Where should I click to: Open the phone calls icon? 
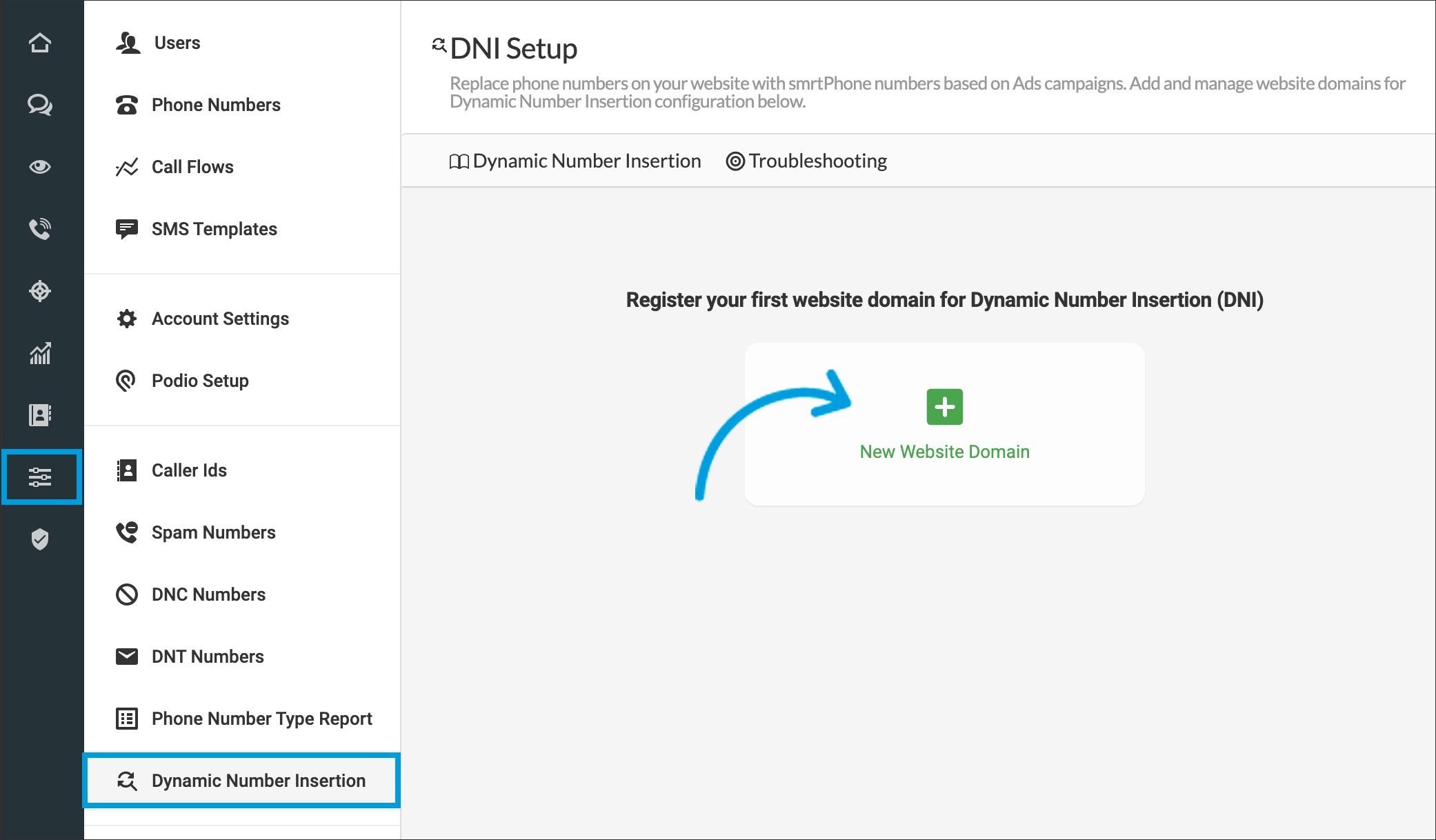tap(40, 229)
